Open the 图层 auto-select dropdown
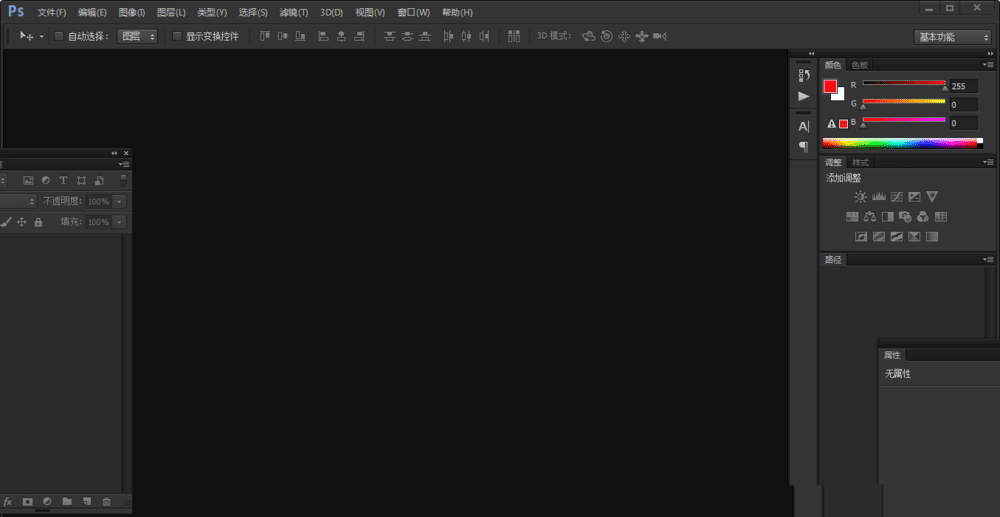This screenshot has width=1000, height=517. tap(137, 36)
